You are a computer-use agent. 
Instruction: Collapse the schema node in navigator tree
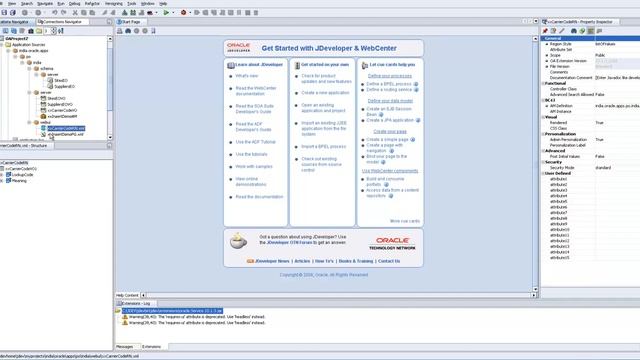click(x=29, y=69)
